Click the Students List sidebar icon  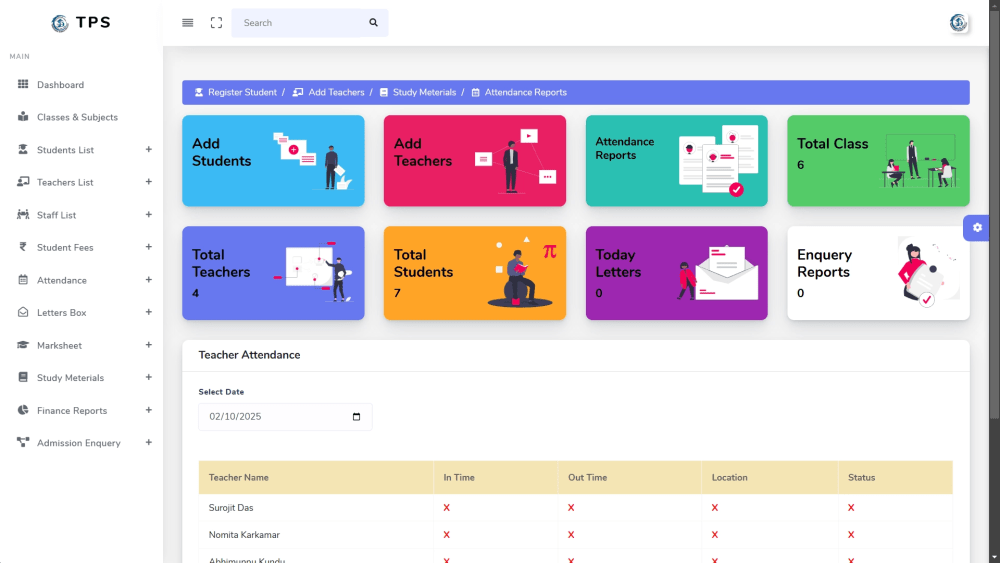click(x=23, y=149)
